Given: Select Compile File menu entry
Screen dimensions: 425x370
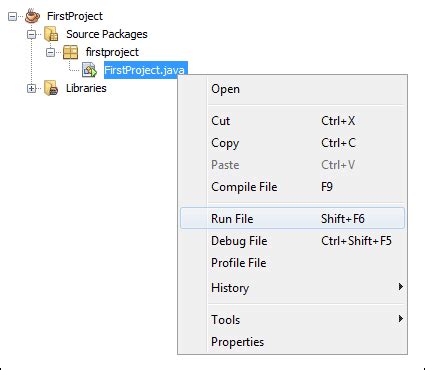Looking at the screenshot, I should (292, 187).
